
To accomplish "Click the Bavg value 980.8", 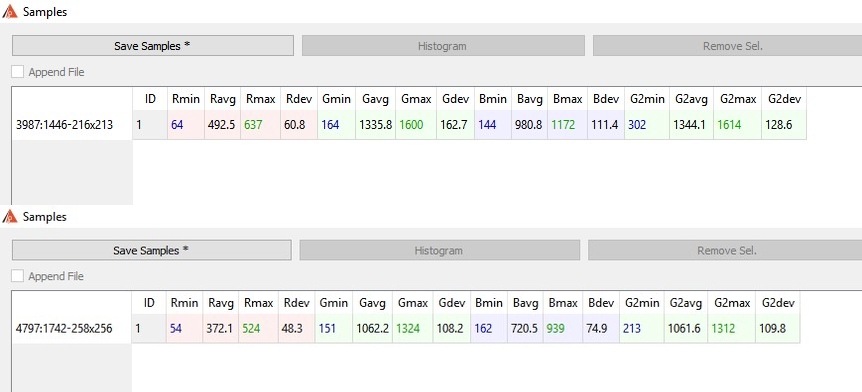I will pyautogui.click(x=529, y=125).
